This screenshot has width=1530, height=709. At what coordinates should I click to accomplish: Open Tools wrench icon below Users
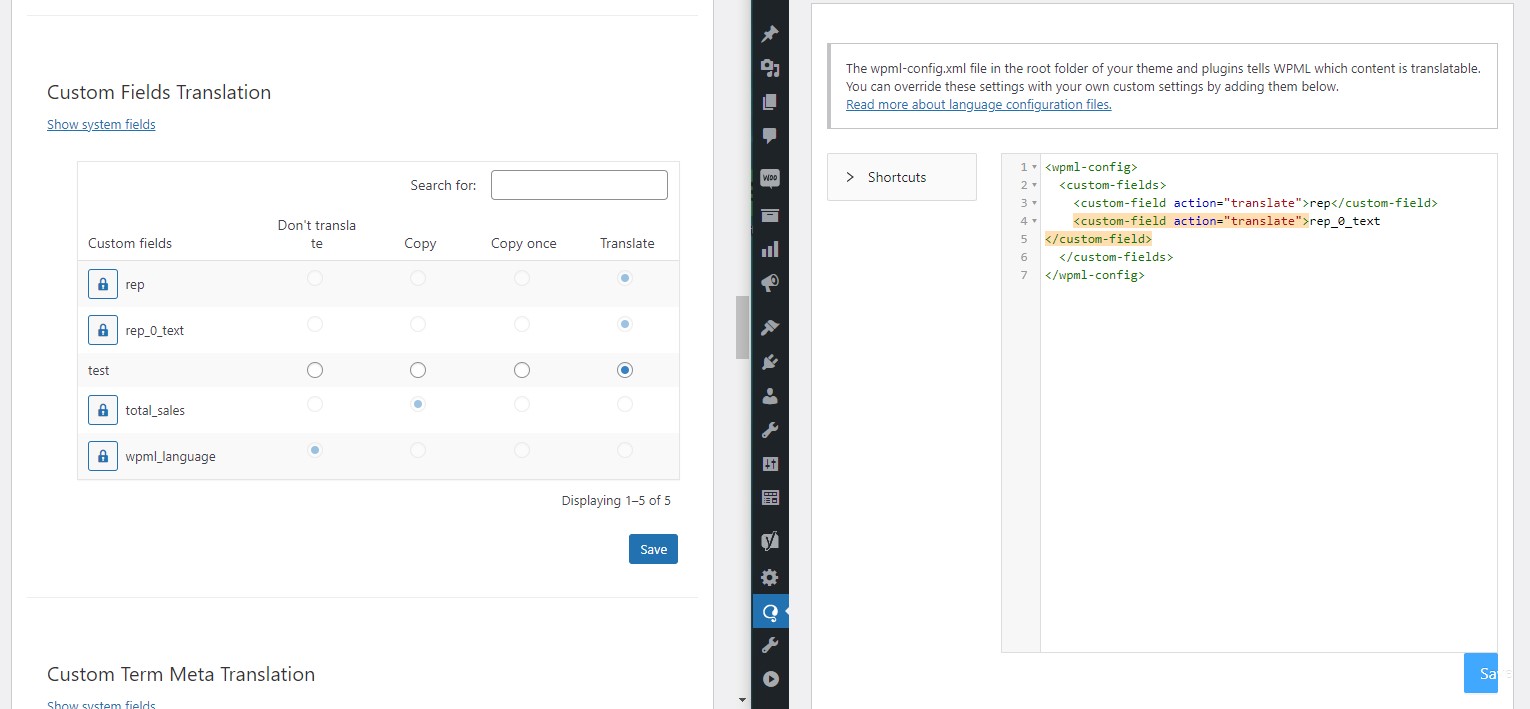pyautogui.click(x=770, y=430)
